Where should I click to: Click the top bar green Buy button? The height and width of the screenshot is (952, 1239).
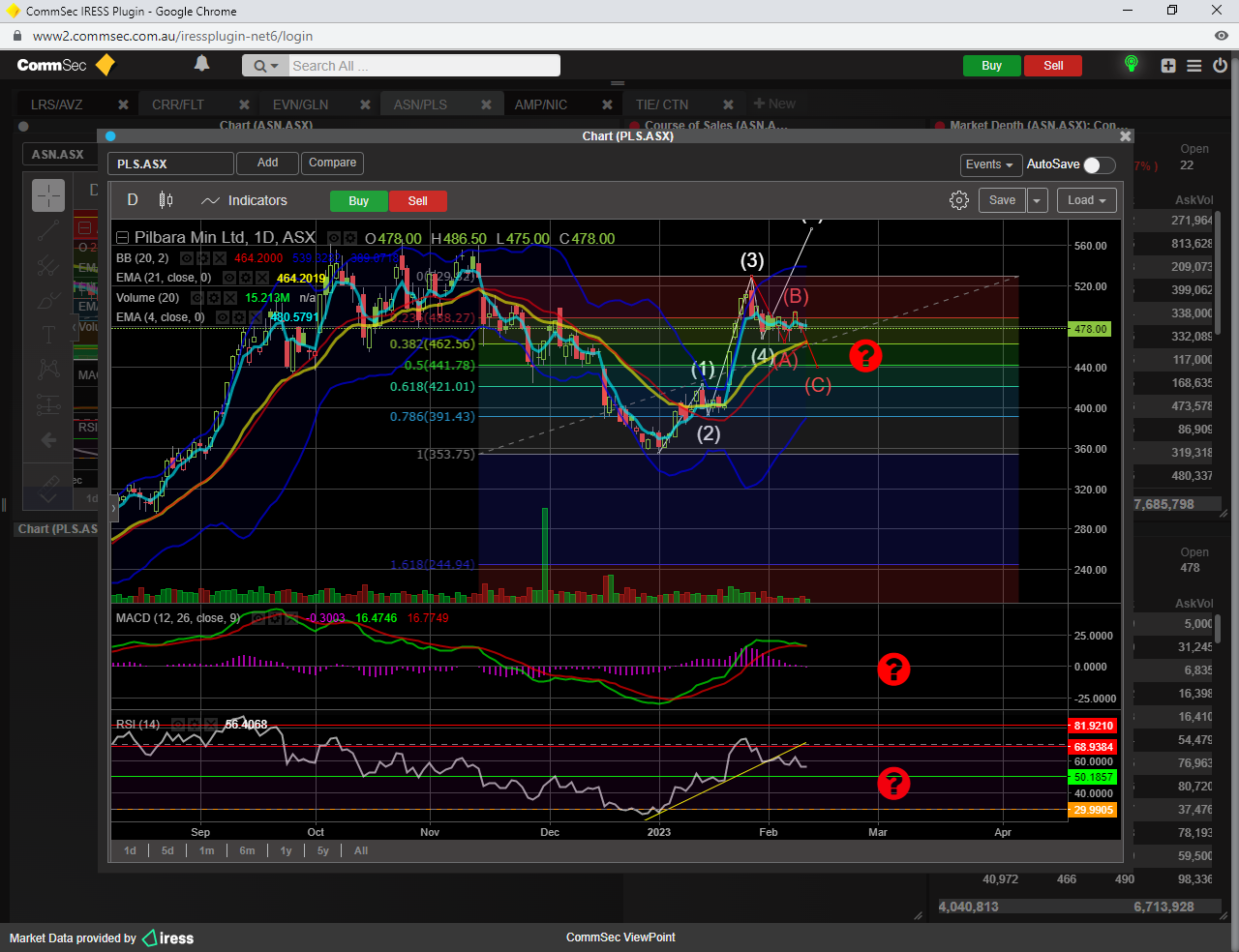click(991, 66)
